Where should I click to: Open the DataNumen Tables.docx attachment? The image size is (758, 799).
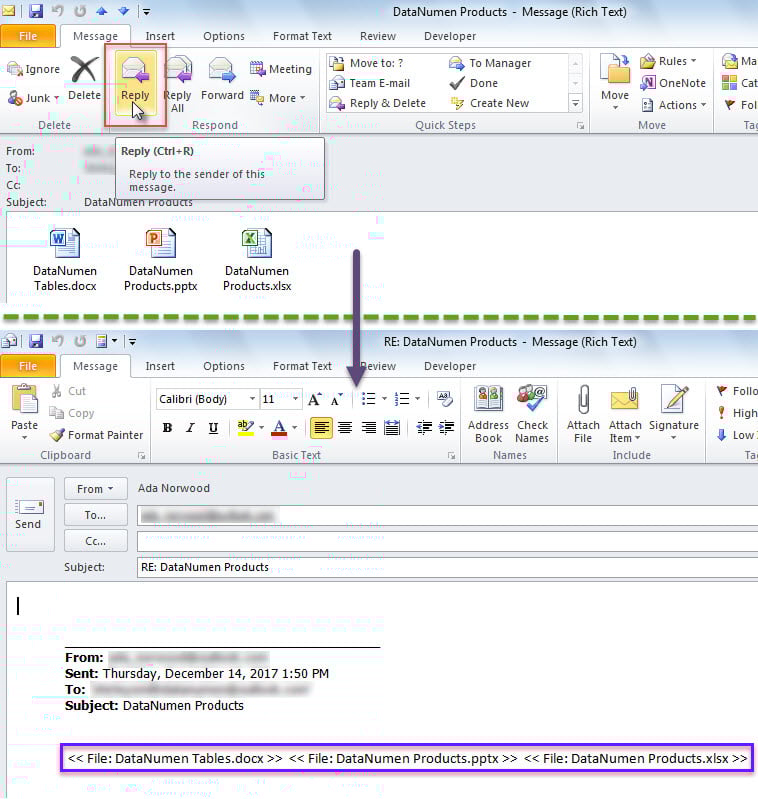coord(65,260)
